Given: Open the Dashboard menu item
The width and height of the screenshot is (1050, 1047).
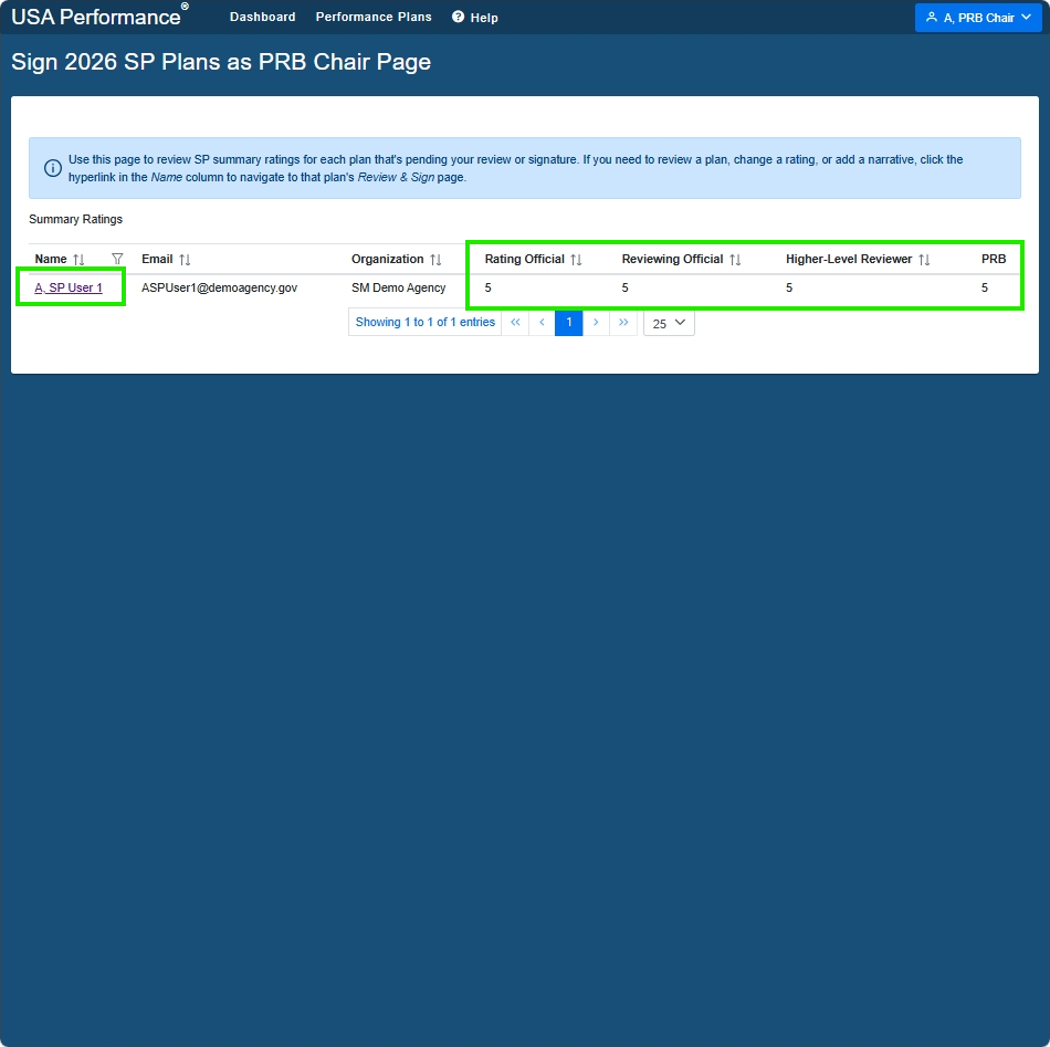Looking at the screenshot, I should click(262, 17).
